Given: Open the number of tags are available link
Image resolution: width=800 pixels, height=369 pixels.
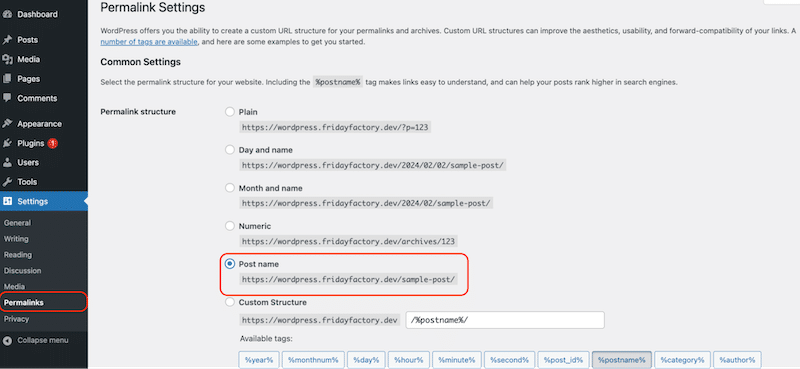Looking at the screenshot, I should 149,42.
